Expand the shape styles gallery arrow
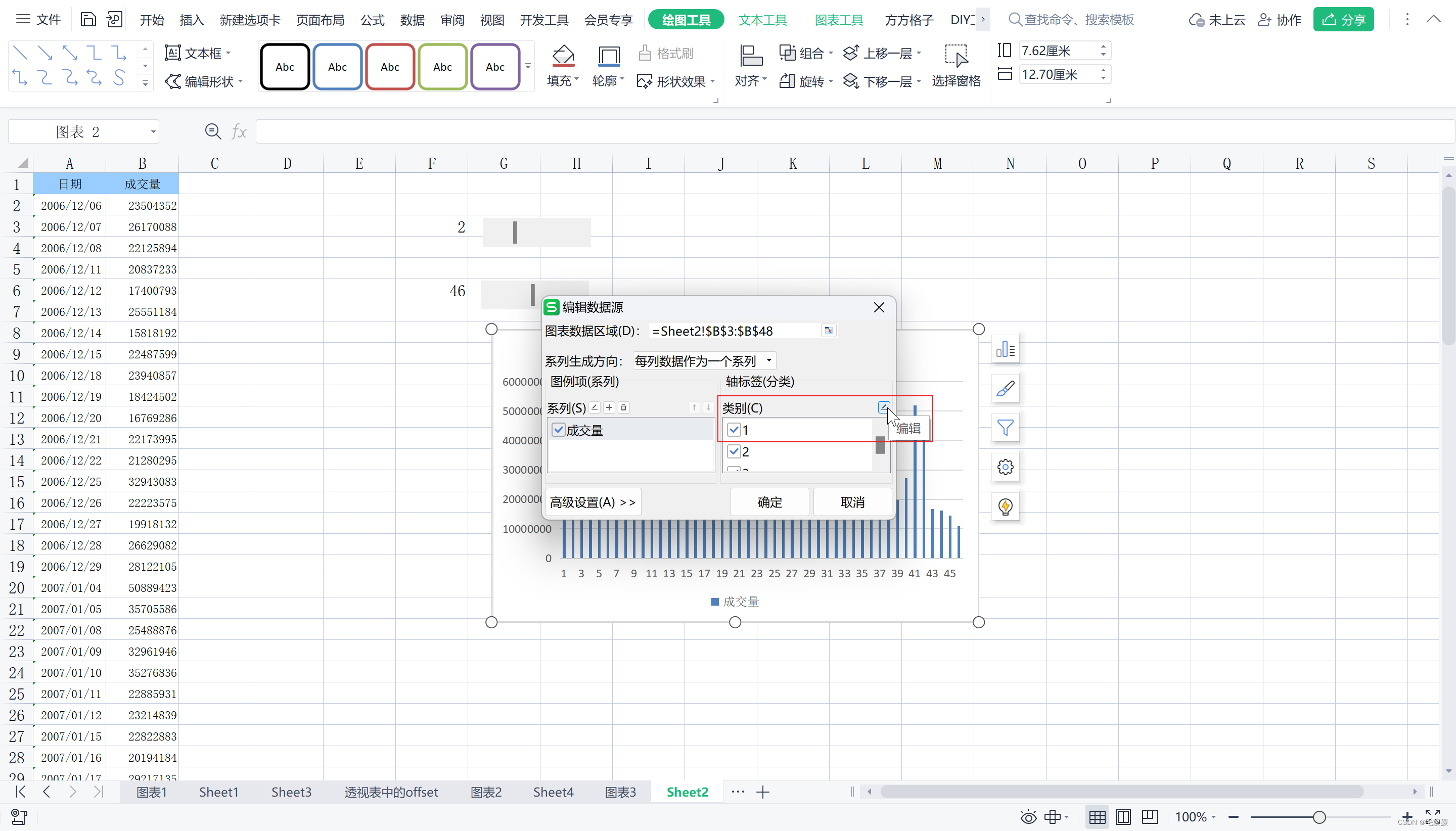 point(528,67)
